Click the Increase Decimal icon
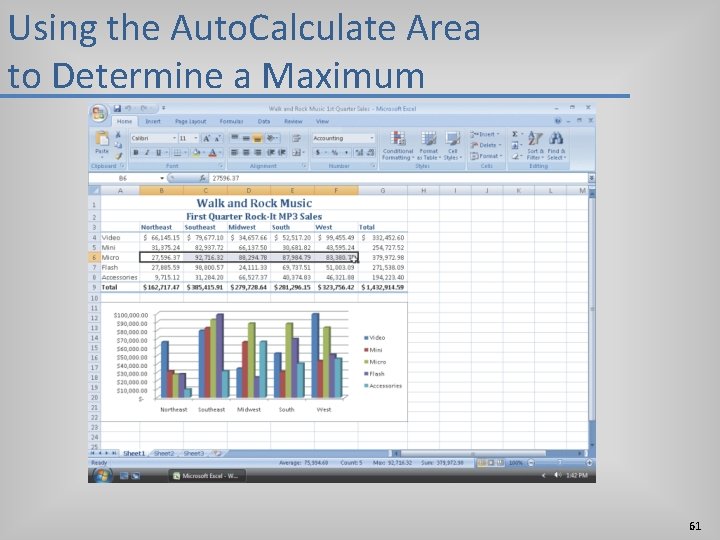The width and height of the screenshot is (720, 540). click(x=359, y=152)
